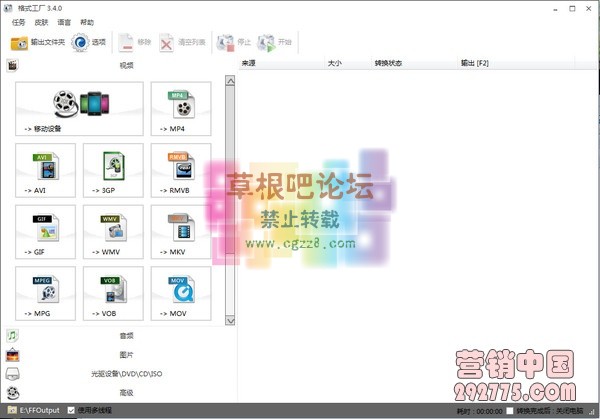This screenshot has height=419, width=600.
Task: Click the 输出 [F2] column header
Action: pos(516,63)
